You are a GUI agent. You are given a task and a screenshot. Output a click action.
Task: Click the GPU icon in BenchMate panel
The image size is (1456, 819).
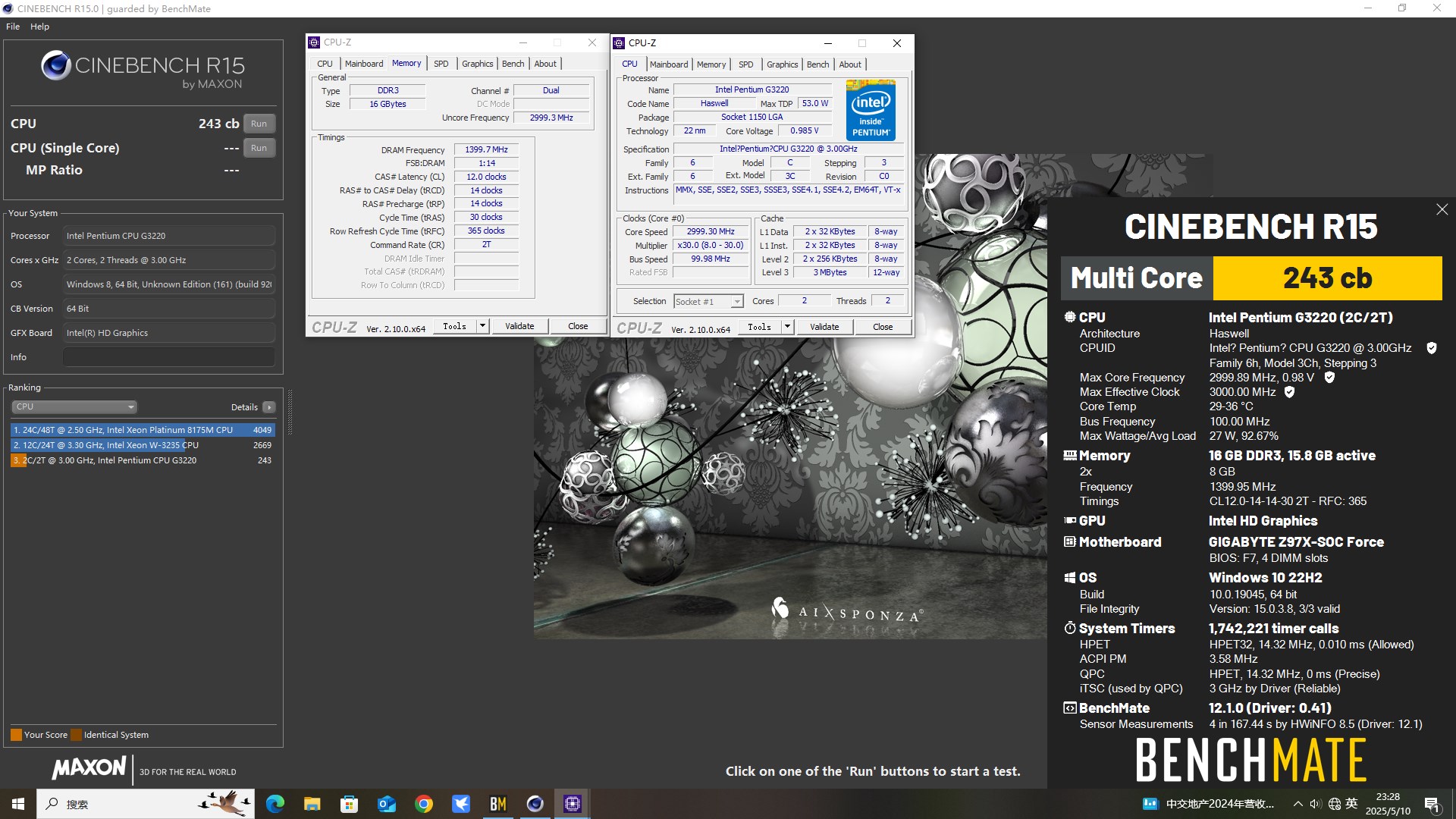tap(1069, 521)
